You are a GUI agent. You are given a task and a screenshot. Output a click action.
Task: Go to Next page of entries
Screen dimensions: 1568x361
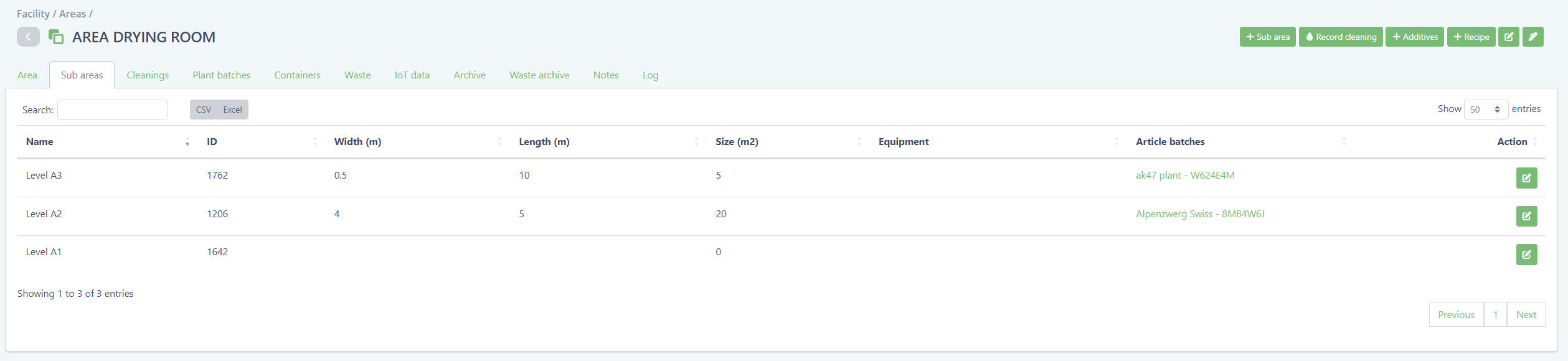1526,315
